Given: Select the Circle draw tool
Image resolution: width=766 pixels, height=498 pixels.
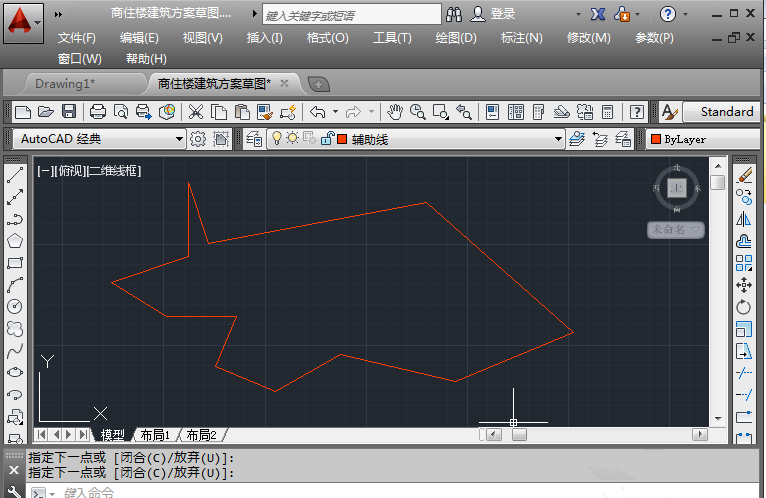Looking at the screenshot, I should coord(15,307).
